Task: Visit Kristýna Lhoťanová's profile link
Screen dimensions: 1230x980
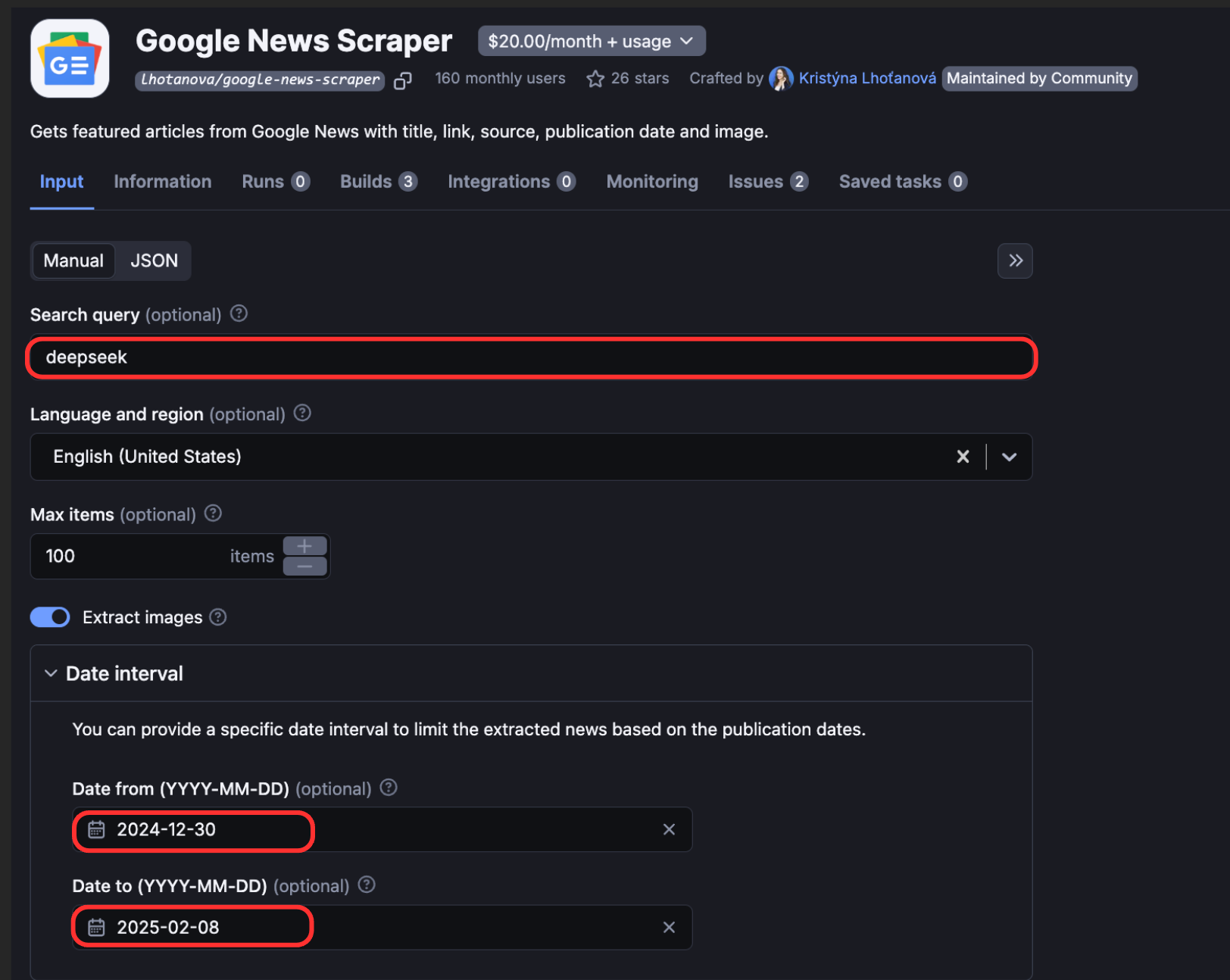Action: [866, 78]
